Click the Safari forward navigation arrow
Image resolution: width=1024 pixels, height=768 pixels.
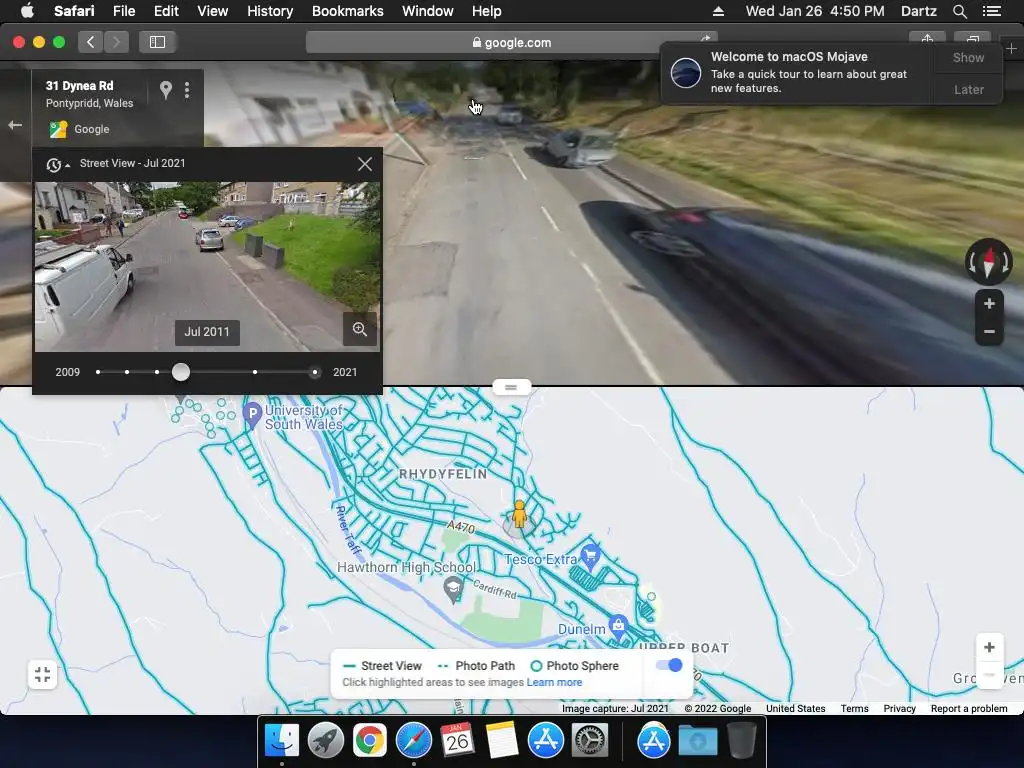tap(116, 42)
